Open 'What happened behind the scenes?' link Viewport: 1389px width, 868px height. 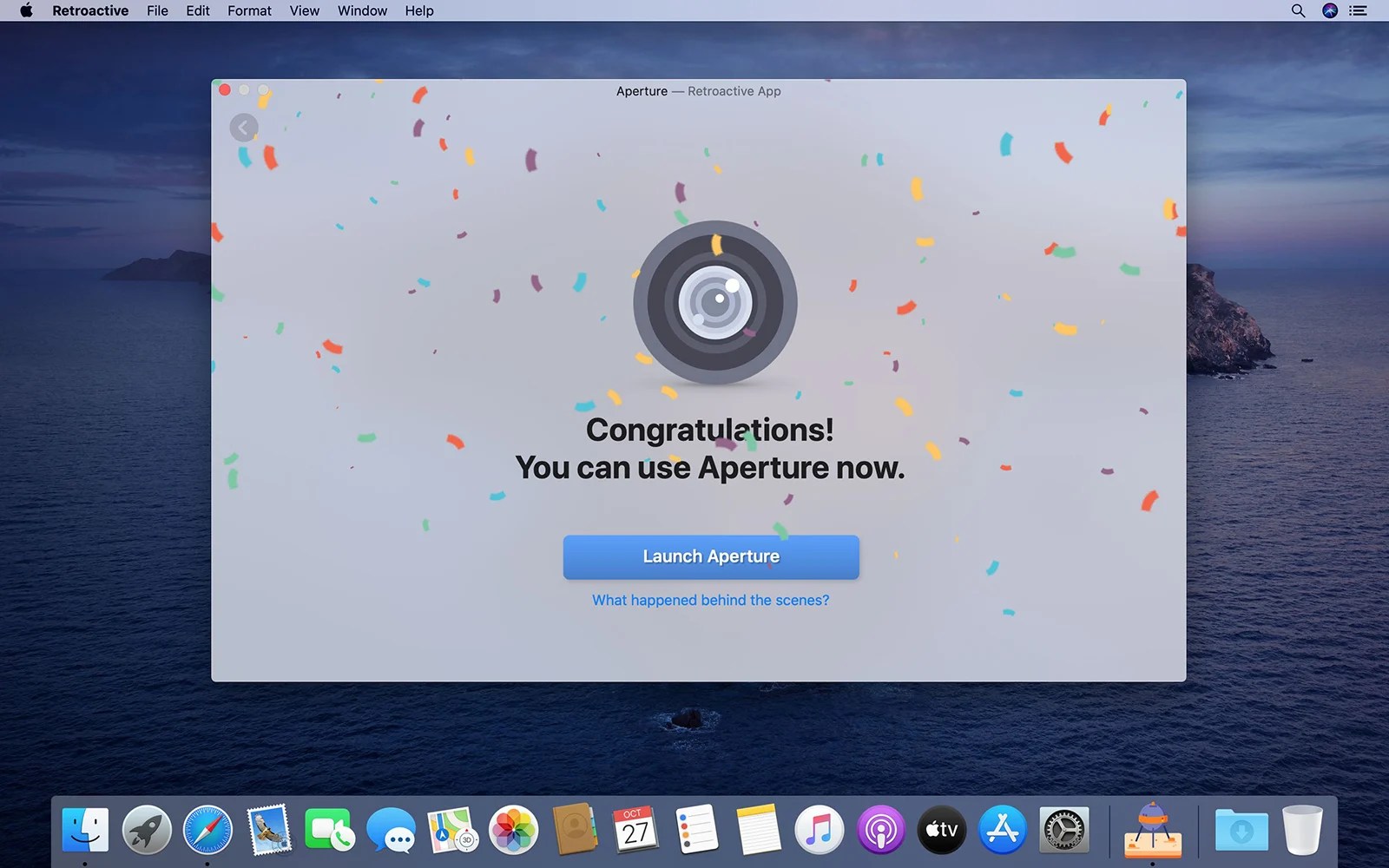point(710,600)
